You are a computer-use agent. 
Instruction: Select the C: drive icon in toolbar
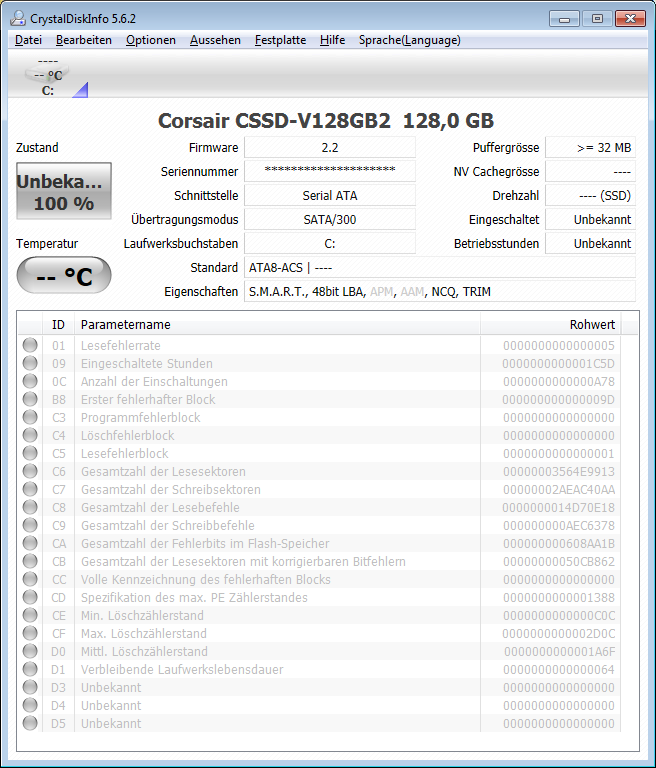point(48,76)
